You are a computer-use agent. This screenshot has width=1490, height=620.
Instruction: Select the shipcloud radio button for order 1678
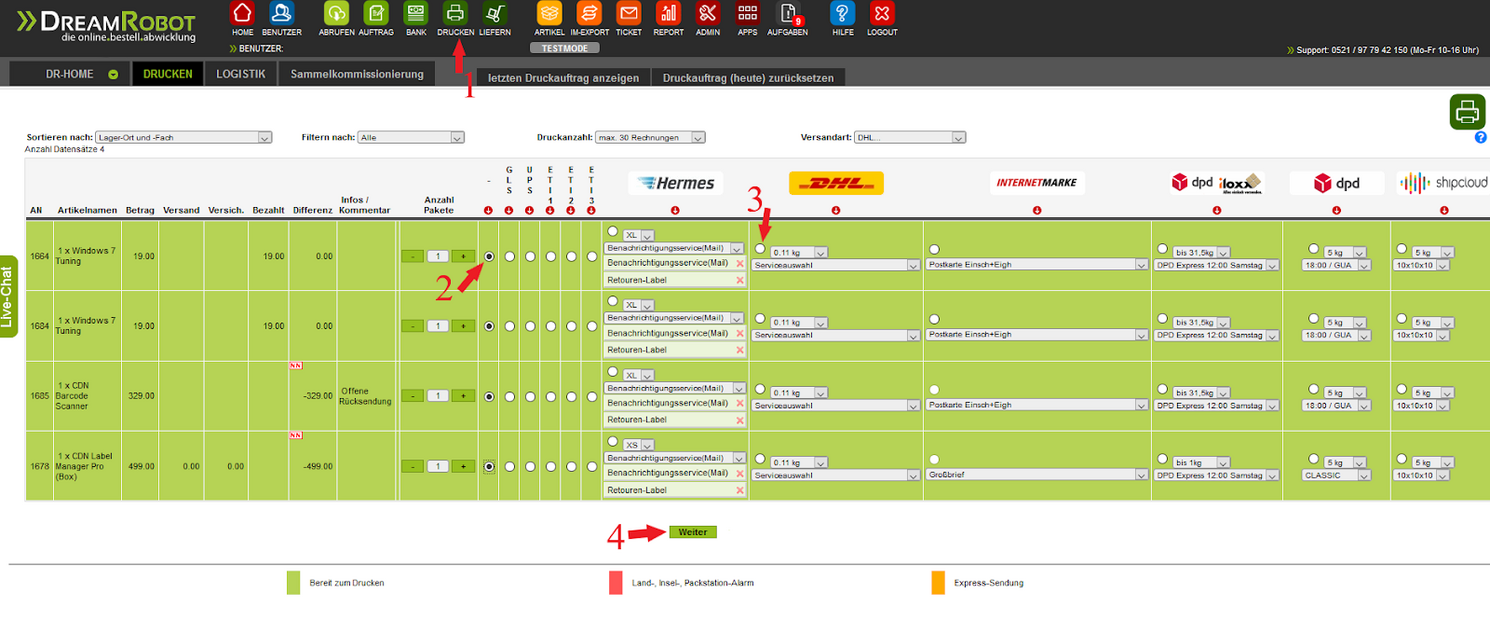(x=1402, y=458)
